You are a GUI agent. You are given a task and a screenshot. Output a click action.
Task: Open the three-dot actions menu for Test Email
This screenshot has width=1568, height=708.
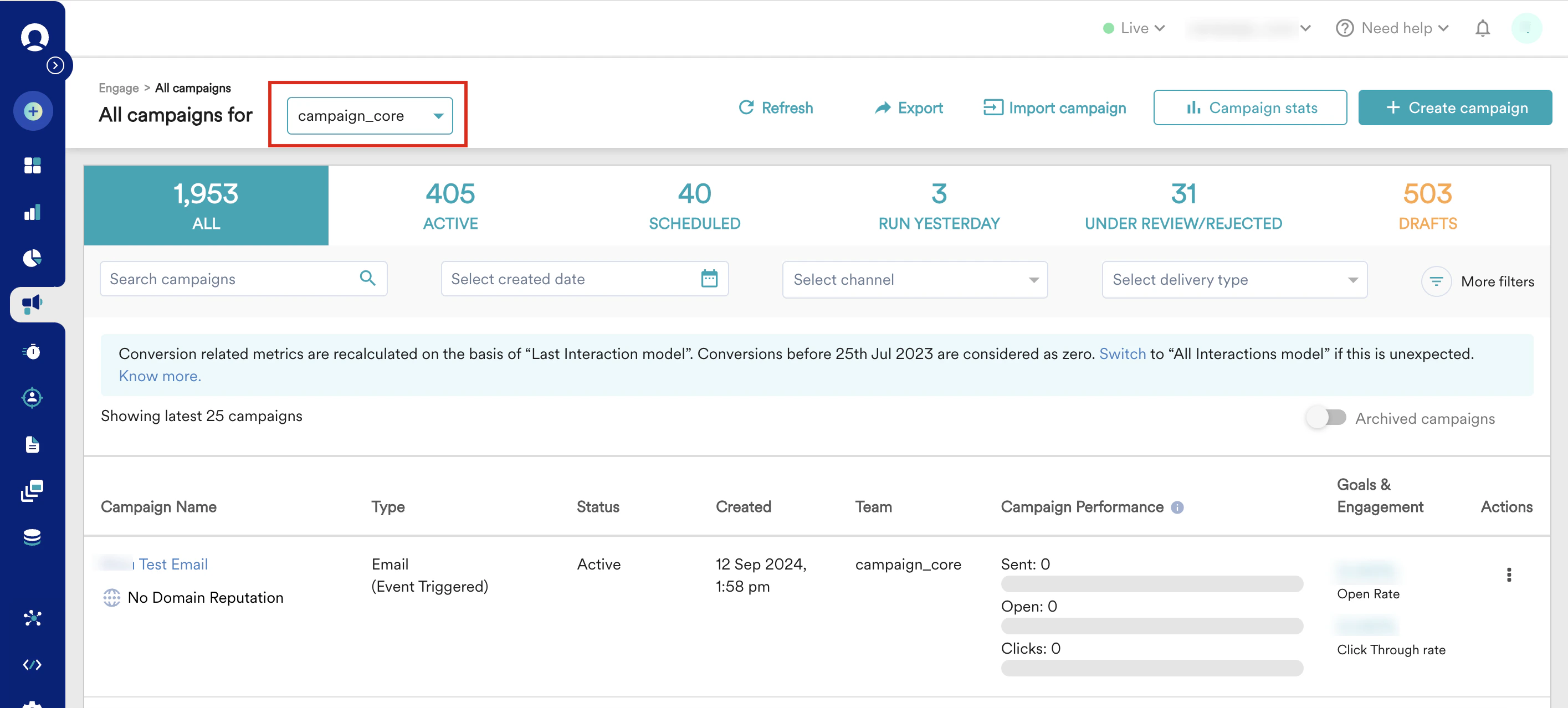(x=1508, y=574)
